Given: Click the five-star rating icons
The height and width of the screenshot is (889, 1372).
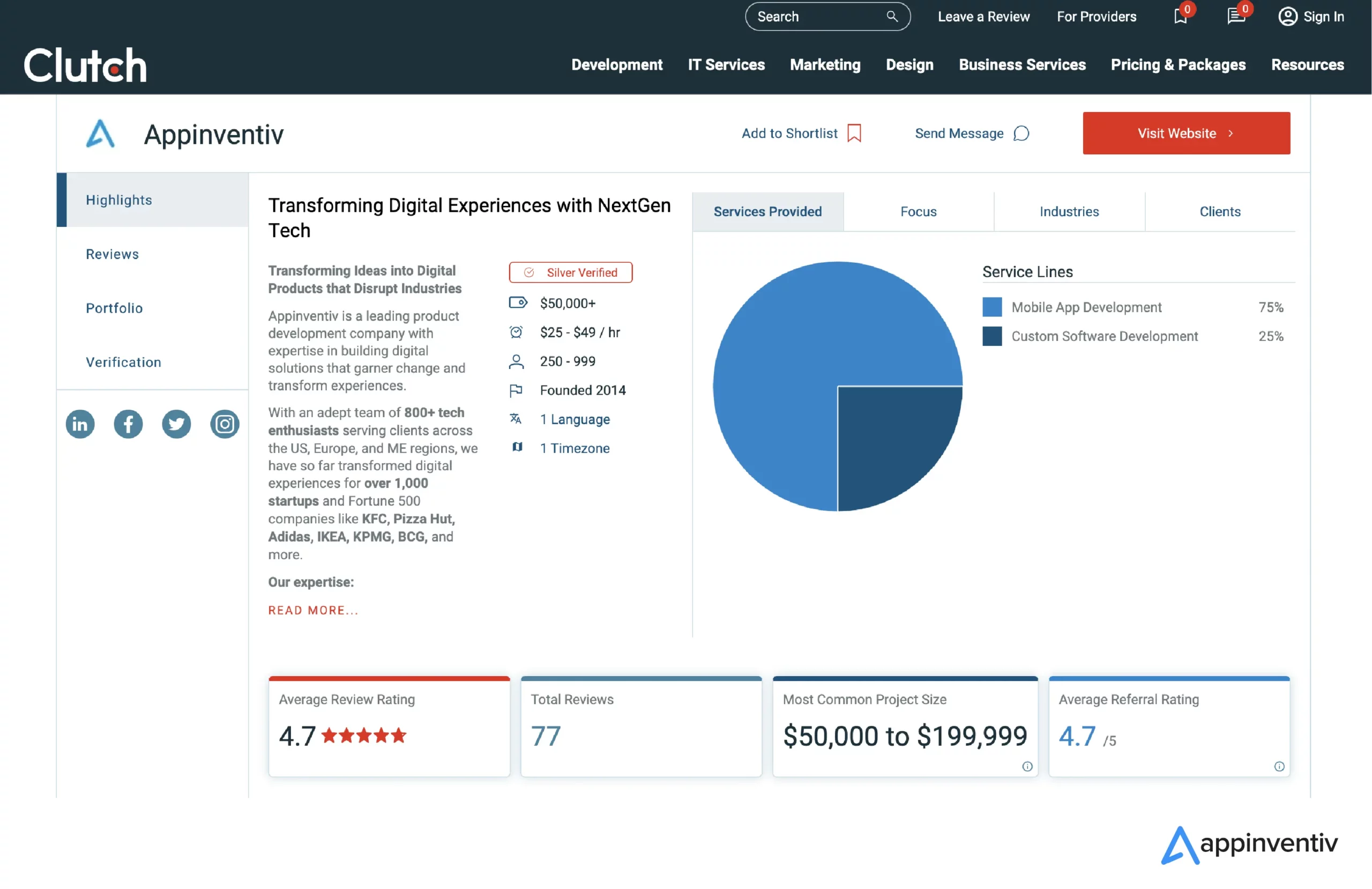Looking at the screenshot, I should coord(364,735).
